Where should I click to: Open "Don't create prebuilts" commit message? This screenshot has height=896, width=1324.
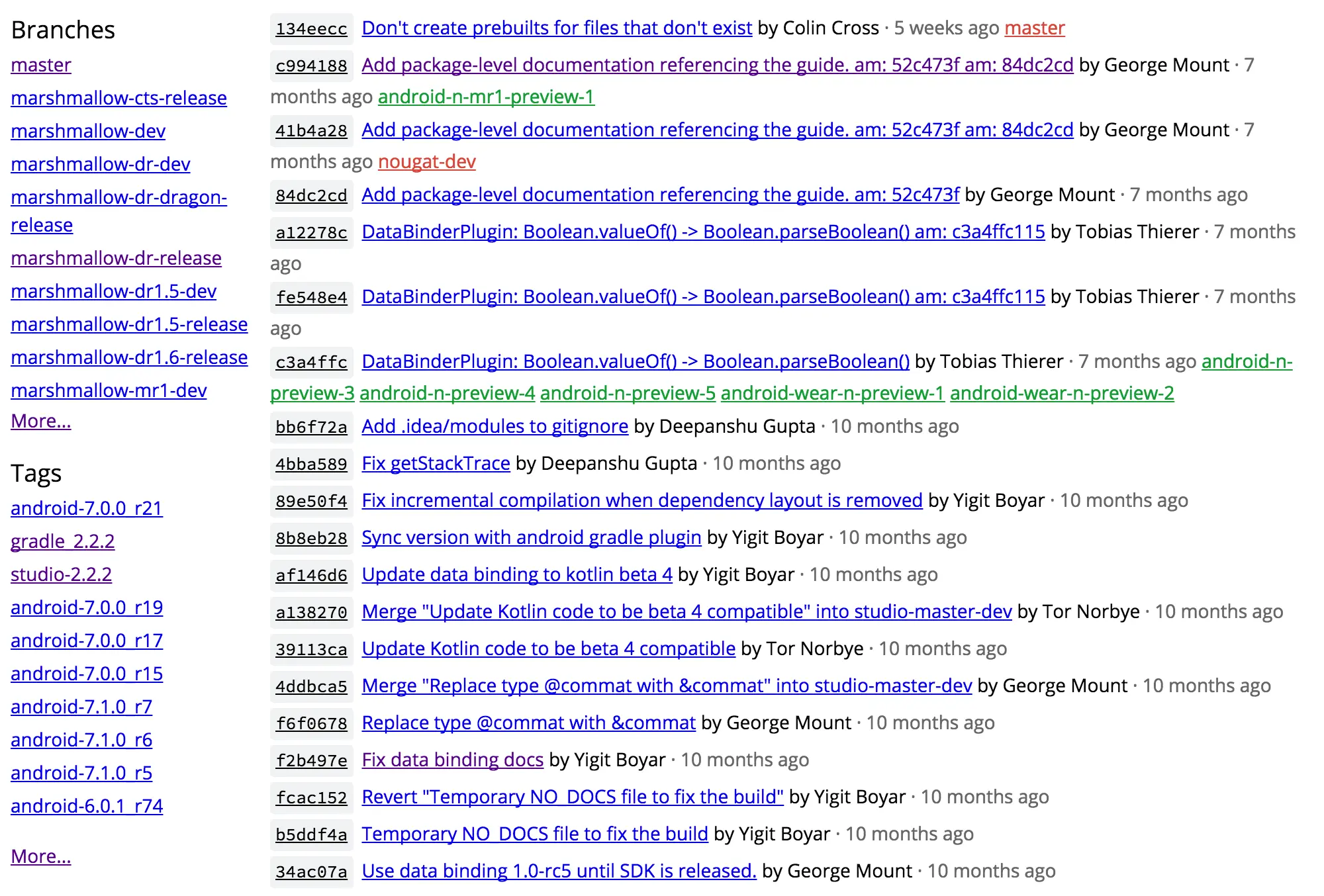(557, 28)
